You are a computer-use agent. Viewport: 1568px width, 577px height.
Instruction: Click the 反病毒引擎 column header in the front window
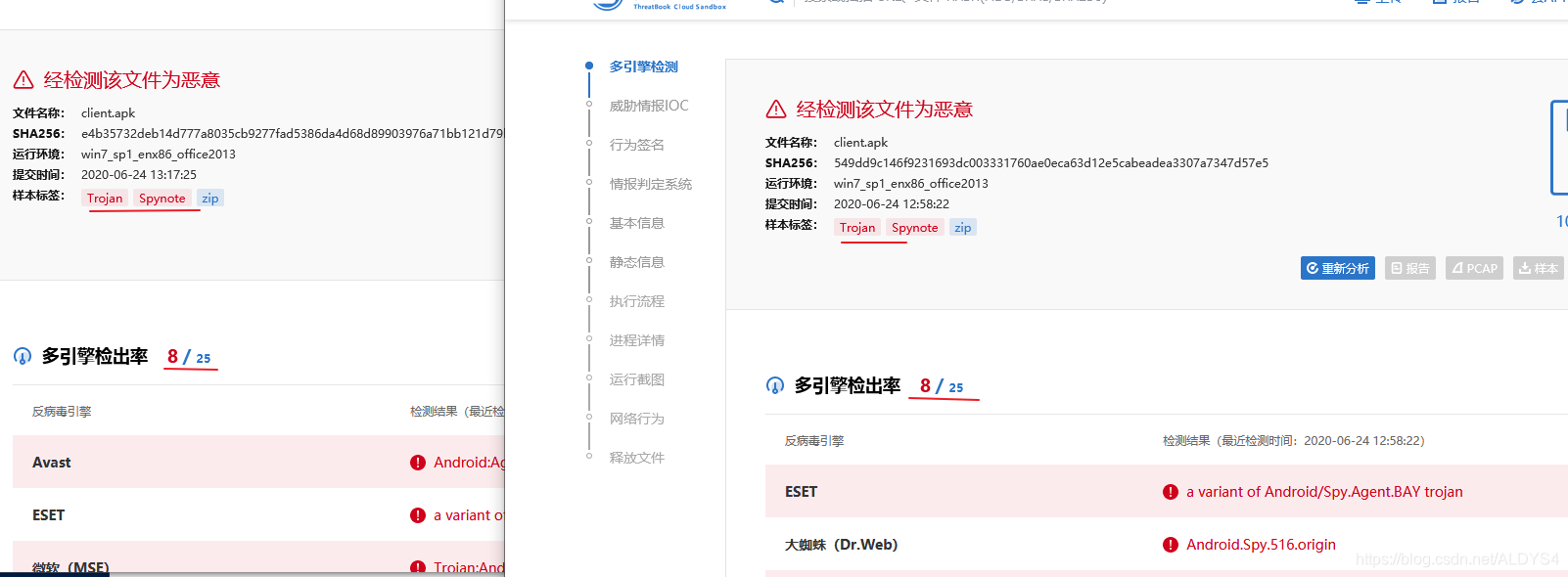[814, 441]
